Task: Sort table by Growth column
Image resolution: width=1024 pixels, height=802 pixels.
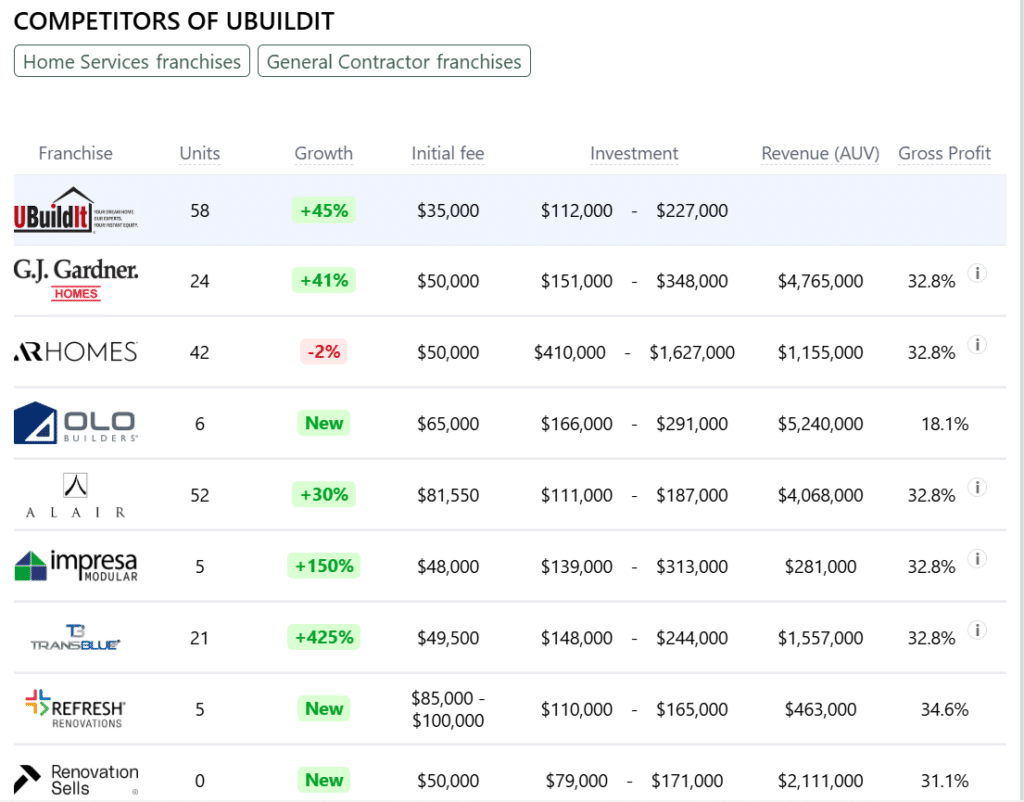Action: [x=324, y=153]
